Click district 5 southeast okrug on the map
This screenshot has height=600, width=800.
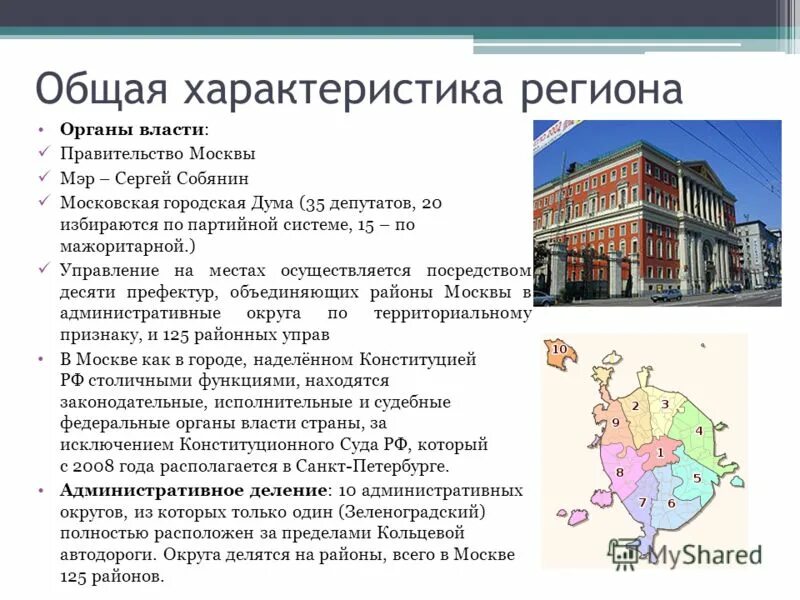[697, 477]
